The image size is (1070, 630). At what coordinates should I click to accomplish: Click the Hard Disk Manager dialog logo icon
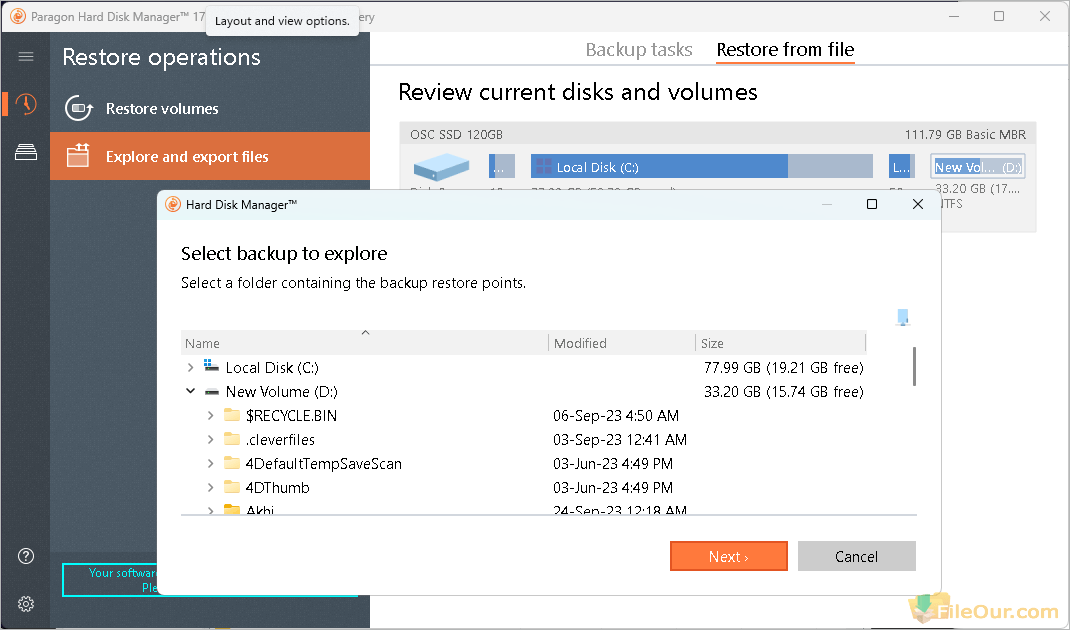tap(173, 204)
